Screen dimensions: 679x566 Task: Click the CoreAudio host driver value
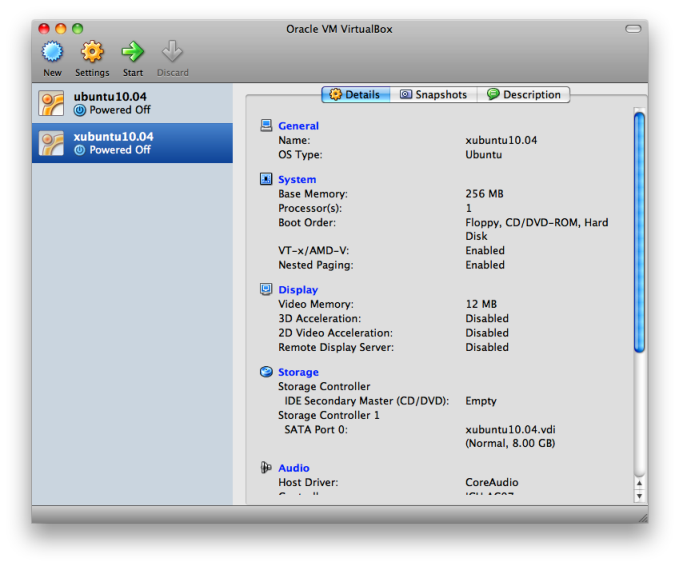491,482
